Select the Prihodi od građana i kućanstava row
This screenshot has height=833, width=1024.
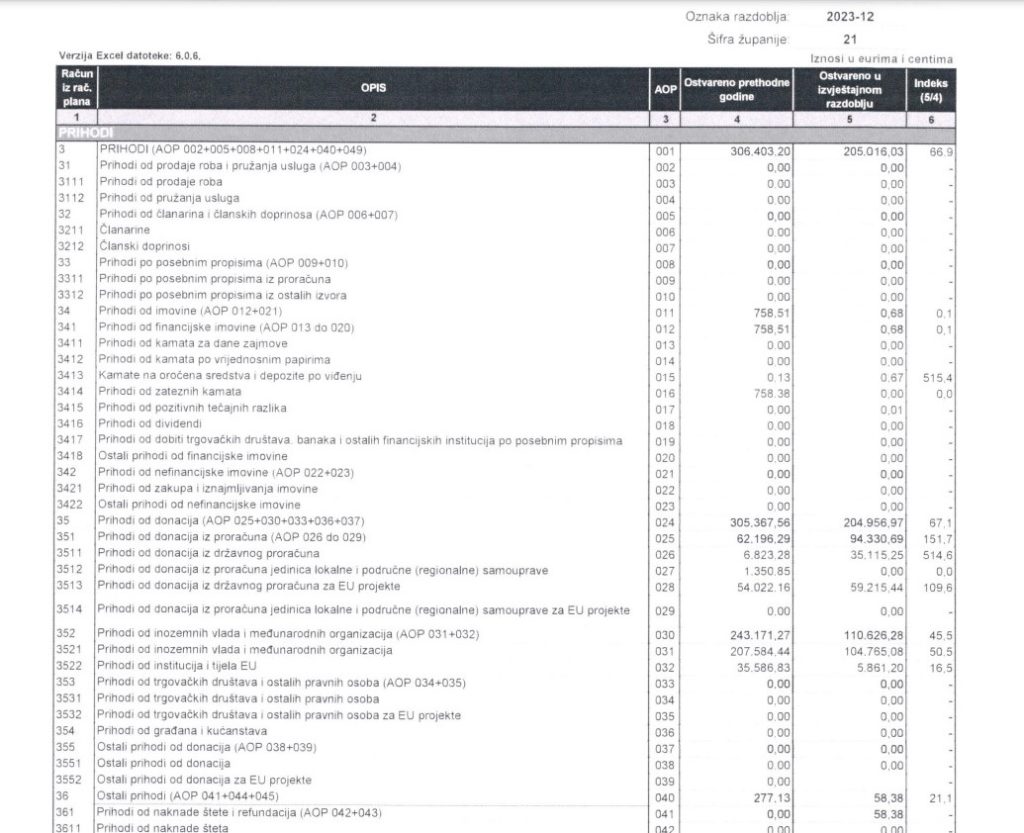(176, 731)
